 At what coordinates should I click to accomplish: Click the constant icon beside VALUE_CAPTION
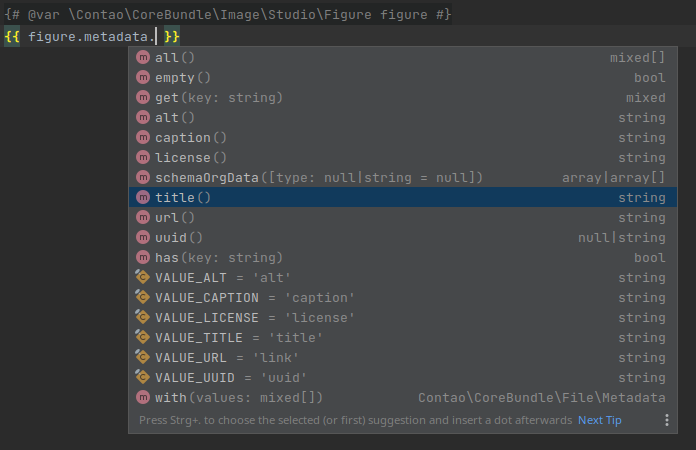142,297
